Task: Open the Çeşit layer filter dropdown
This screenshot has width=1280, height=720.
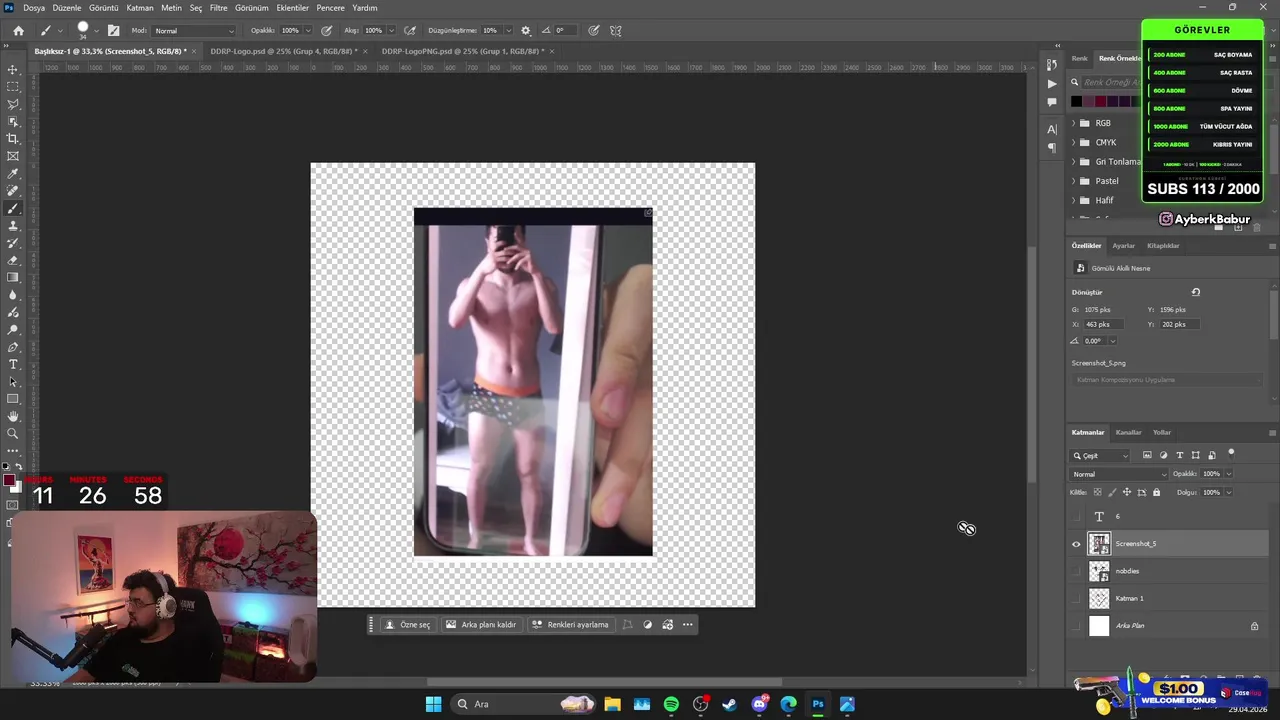Action: click(1100, 455)
